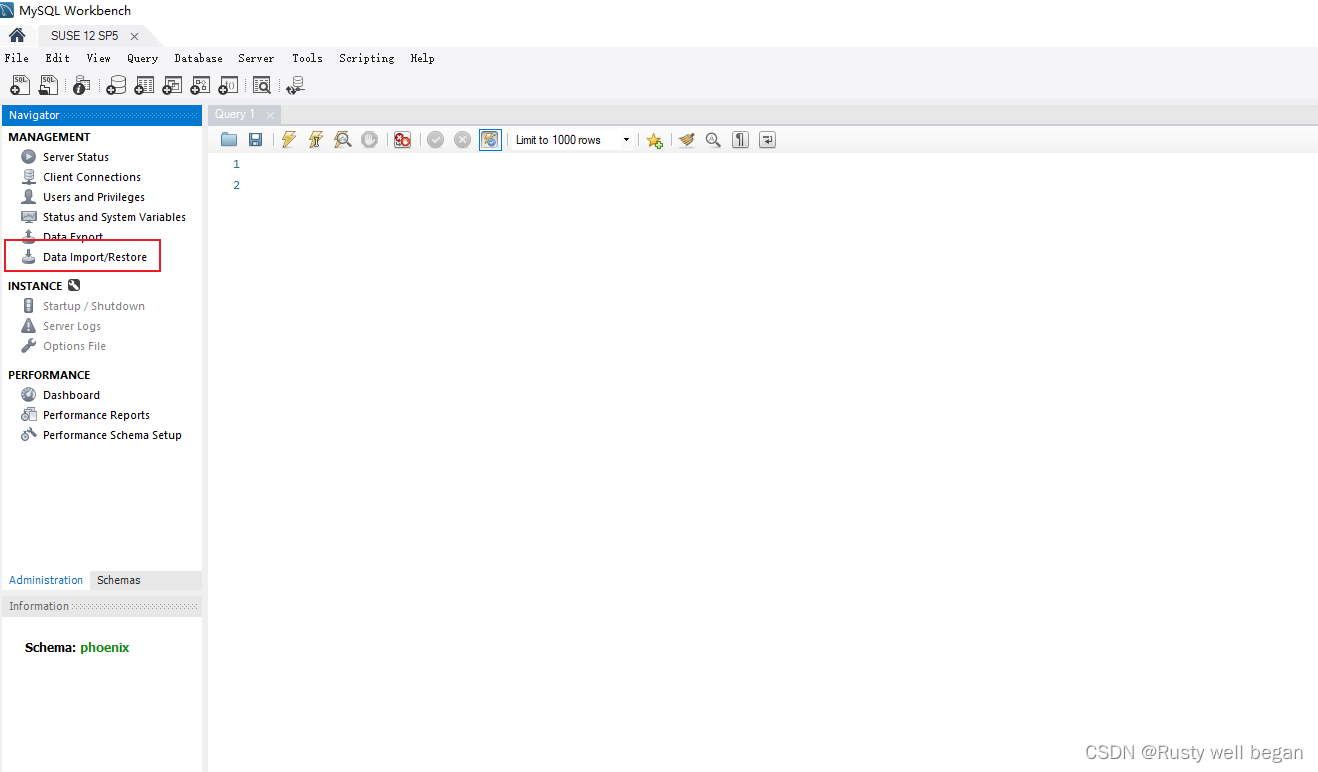Execute statement under cursor icon
The image size is (1318, 772).
[316, 140]
